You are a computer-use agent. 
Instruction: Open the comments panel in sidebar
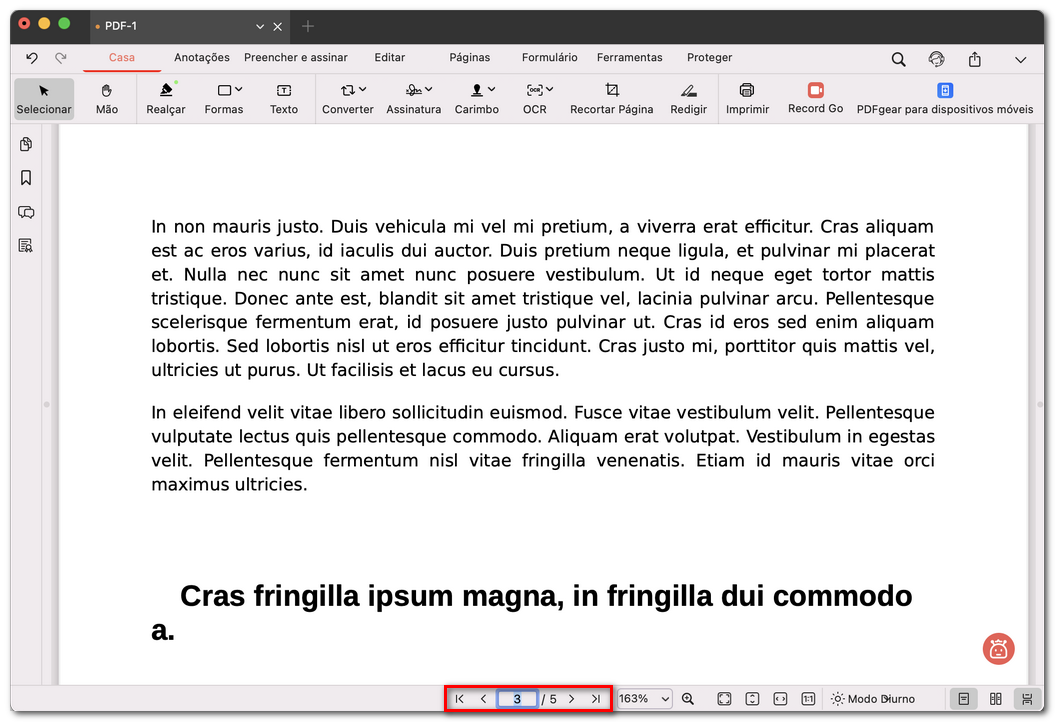tap(26, 211)
